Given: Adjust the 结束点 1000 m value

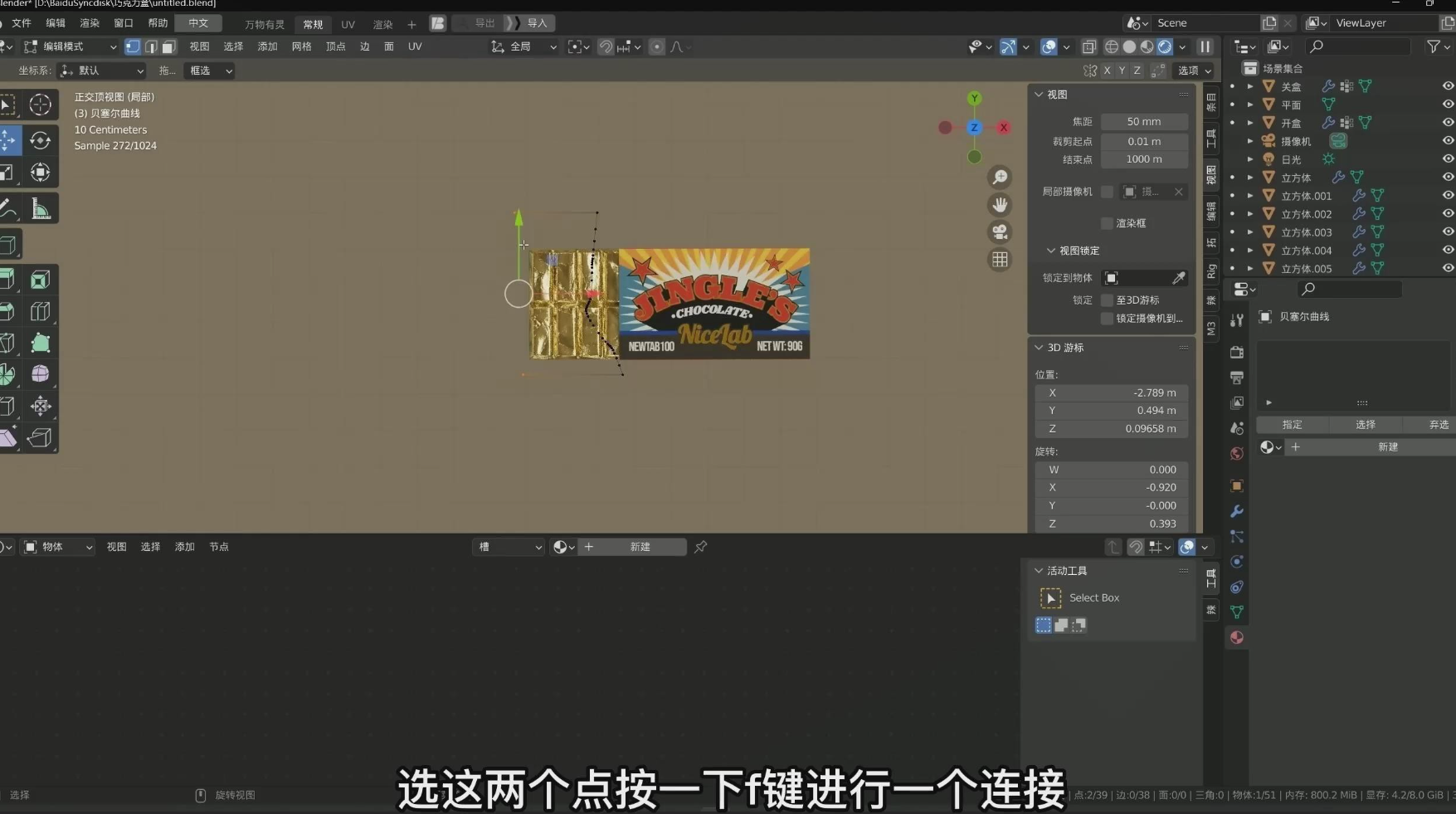Looking at the screenshot, I should (x=1144, y=159).
